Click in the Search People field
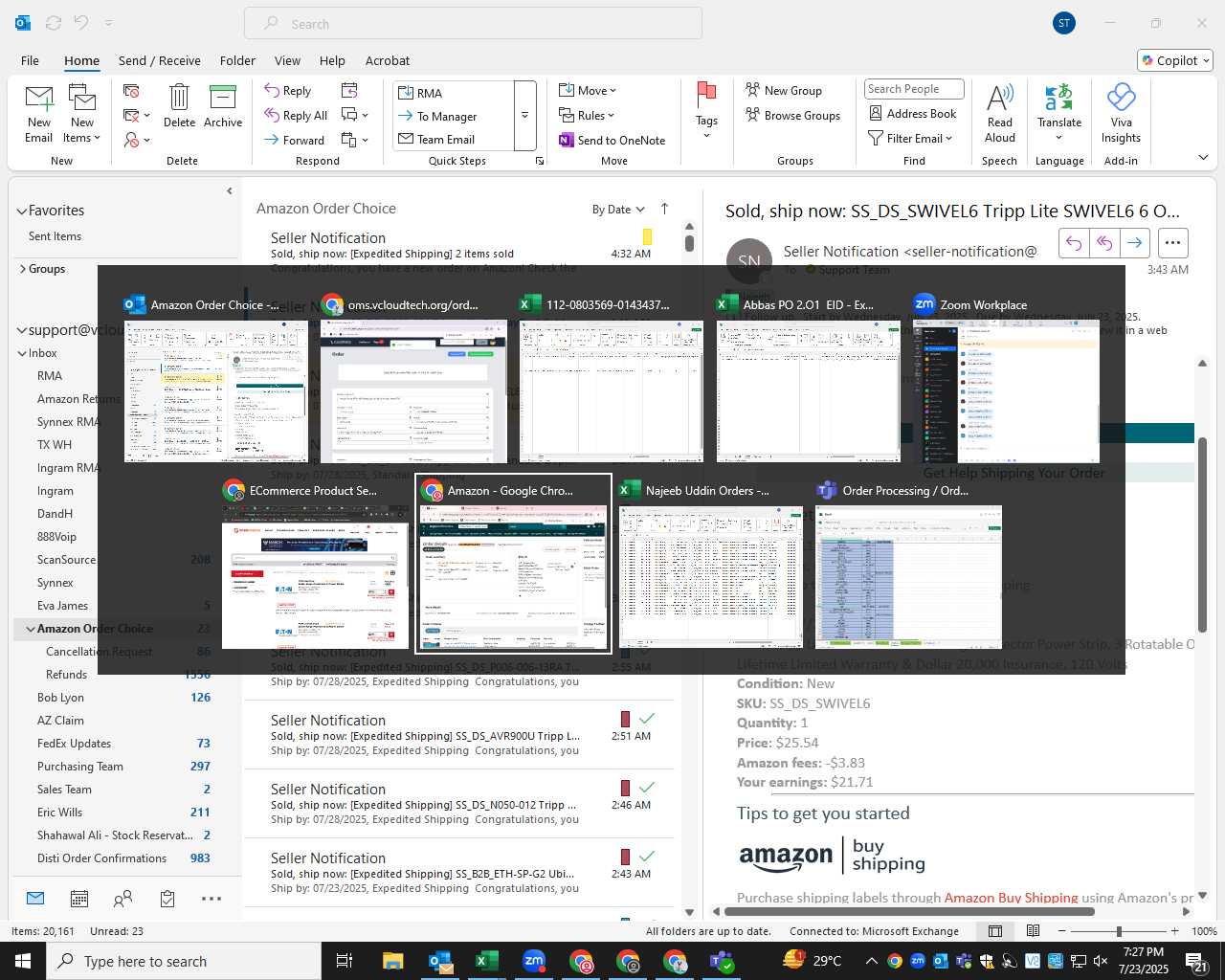This screenshot has width=1225, height=980. coord(914,89)
